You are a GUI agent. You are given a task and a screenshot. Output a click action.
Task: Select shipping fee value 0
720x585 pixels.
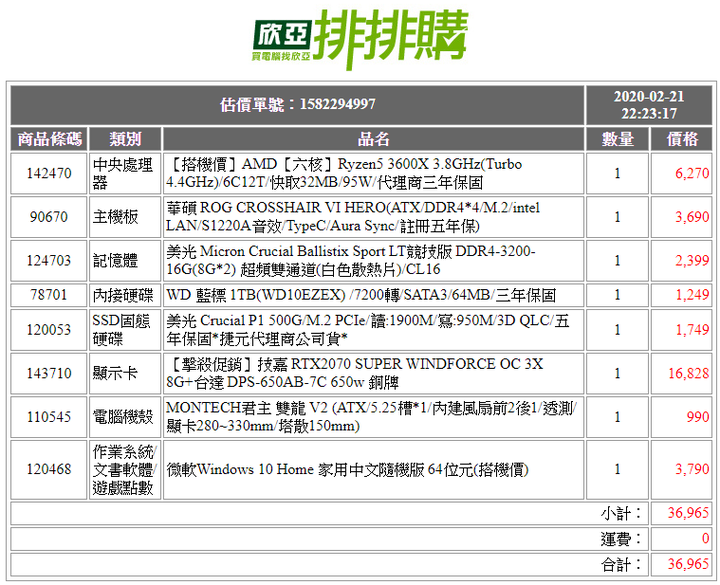pos(706,539)
